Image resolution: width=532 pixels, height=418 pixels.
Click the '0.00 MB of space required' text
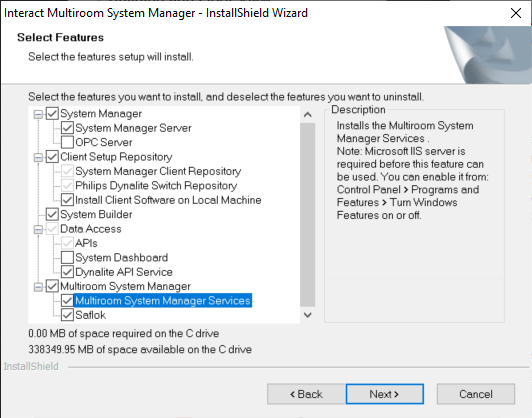click(x=124, y=334)
